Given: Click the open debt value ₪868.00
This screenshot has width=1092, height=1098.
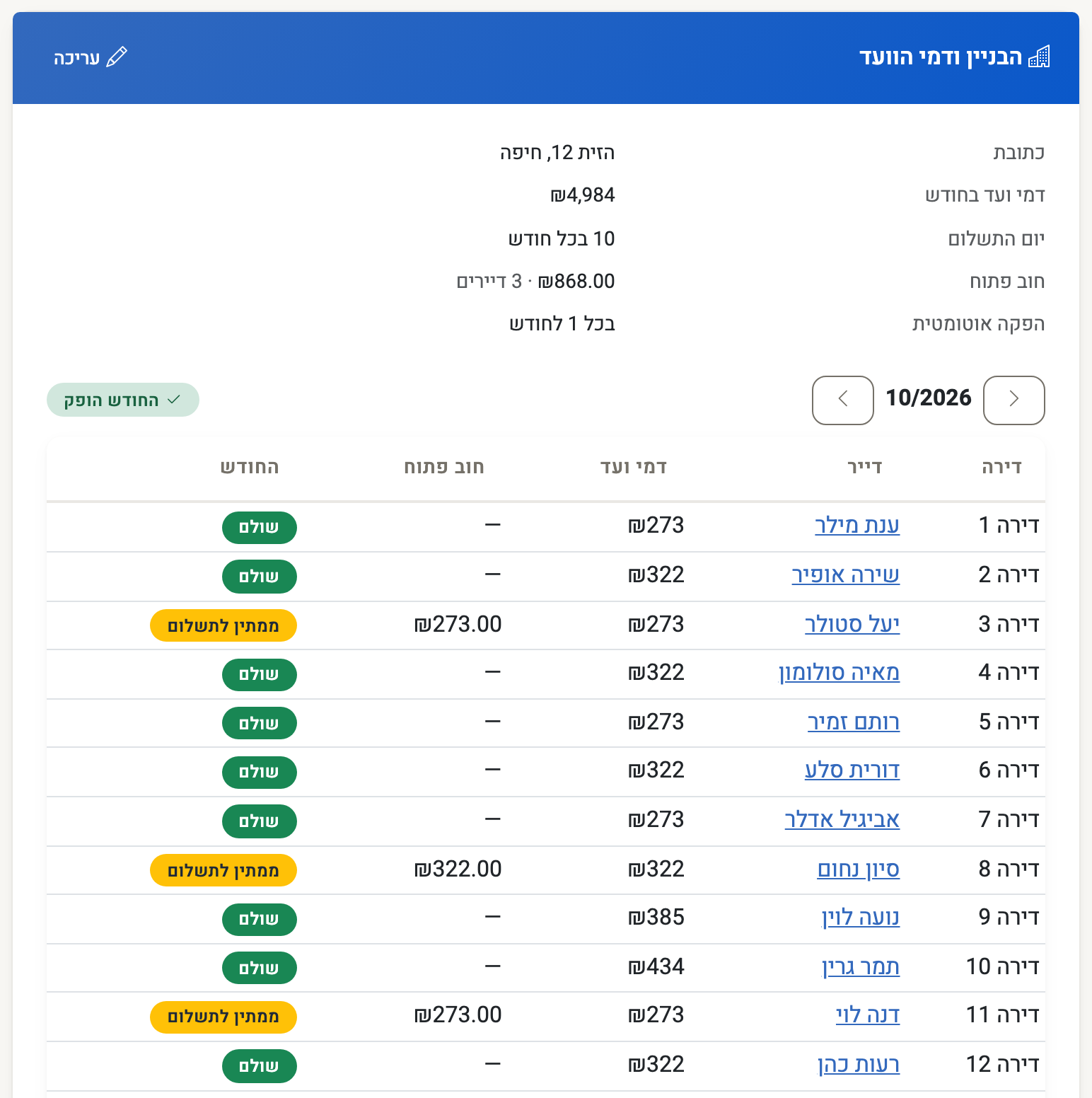Looking at the screenshot, I should pyautogui.click(x=576, y=282).
